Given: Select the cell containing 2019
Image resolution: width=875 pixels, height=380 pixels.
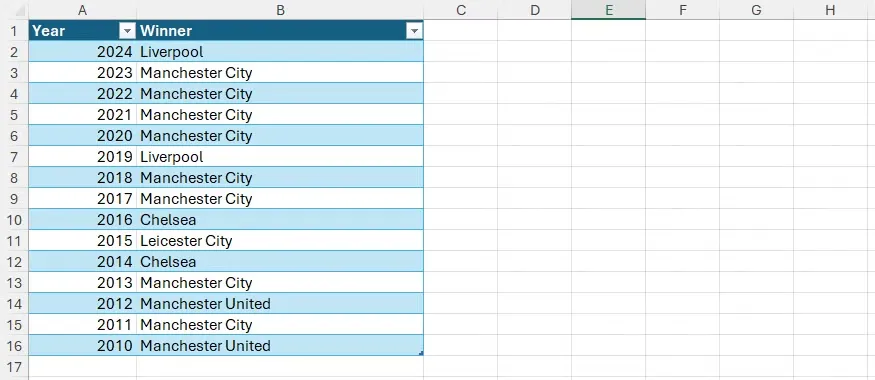Looking at the screenshot, I should pyautogui.click(x=83, y=157).
